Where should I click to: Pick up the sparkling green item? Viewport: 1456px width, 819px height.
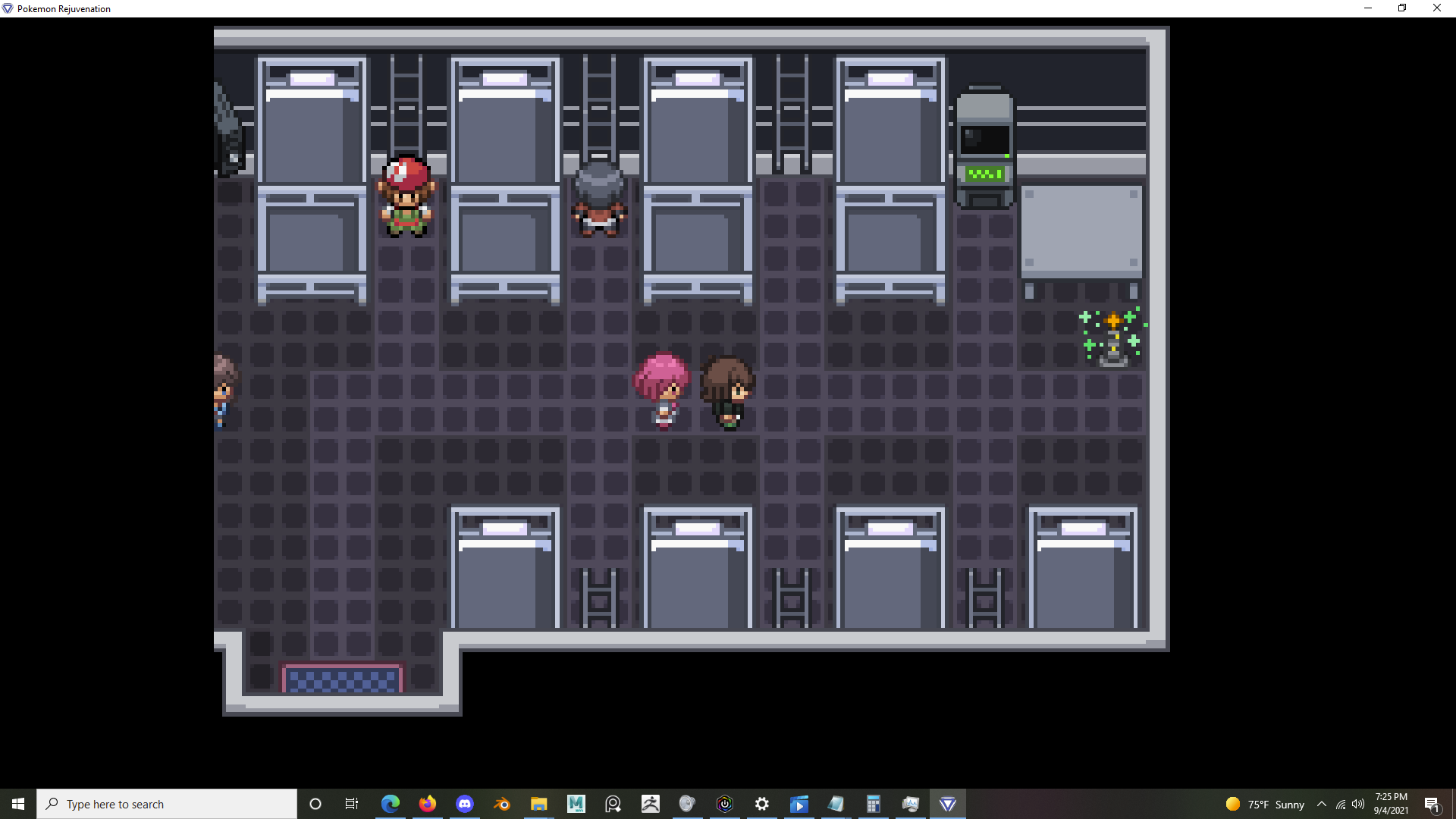coord(1112,337)
